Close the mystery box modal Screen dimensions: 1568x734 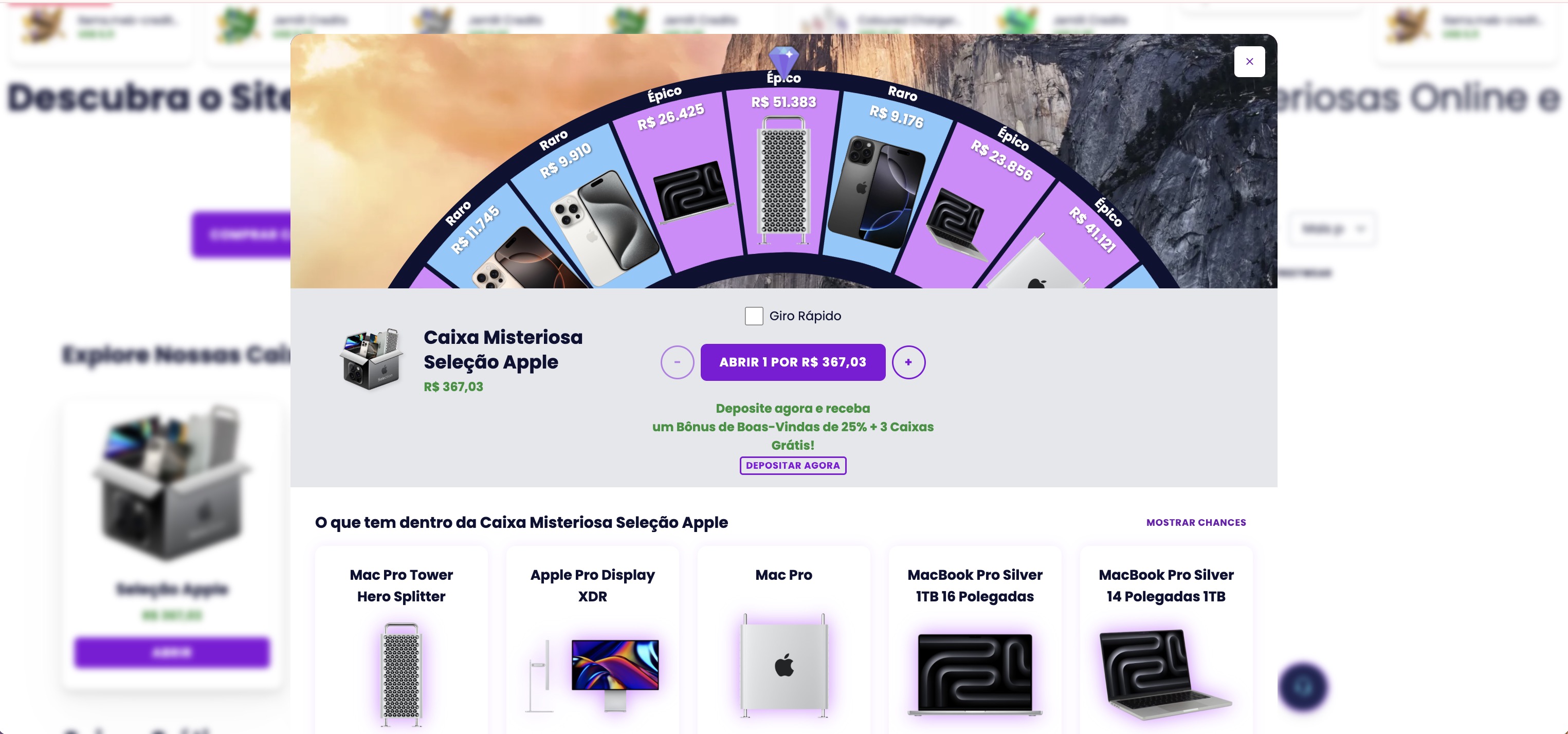pos(1249,62)
